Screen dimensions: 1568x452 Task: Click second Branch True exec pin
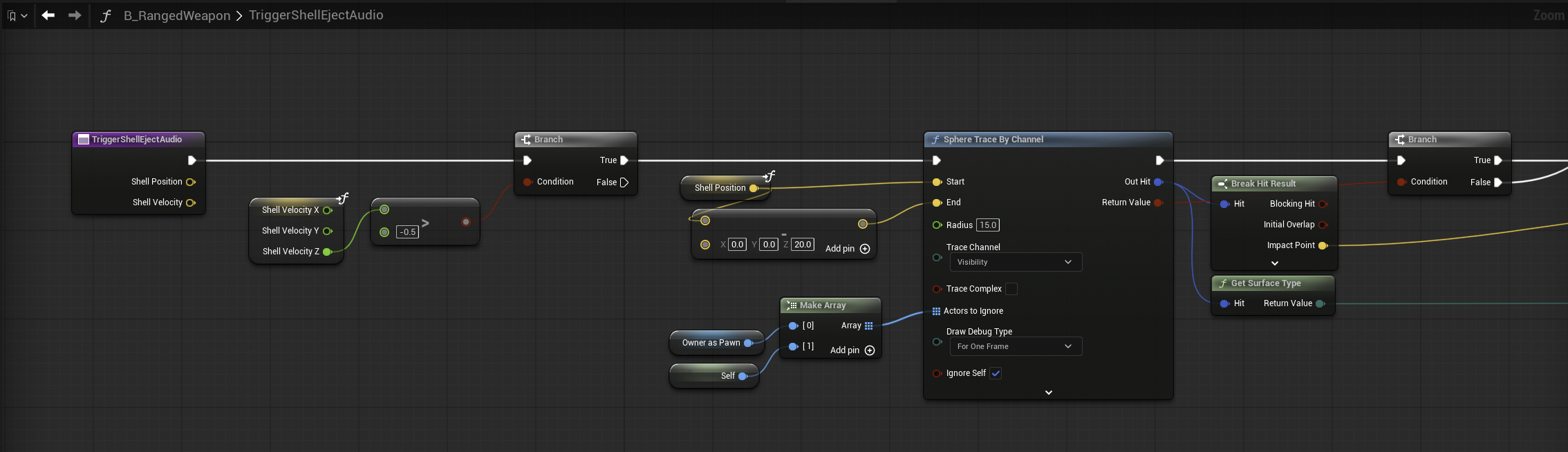1498,160
